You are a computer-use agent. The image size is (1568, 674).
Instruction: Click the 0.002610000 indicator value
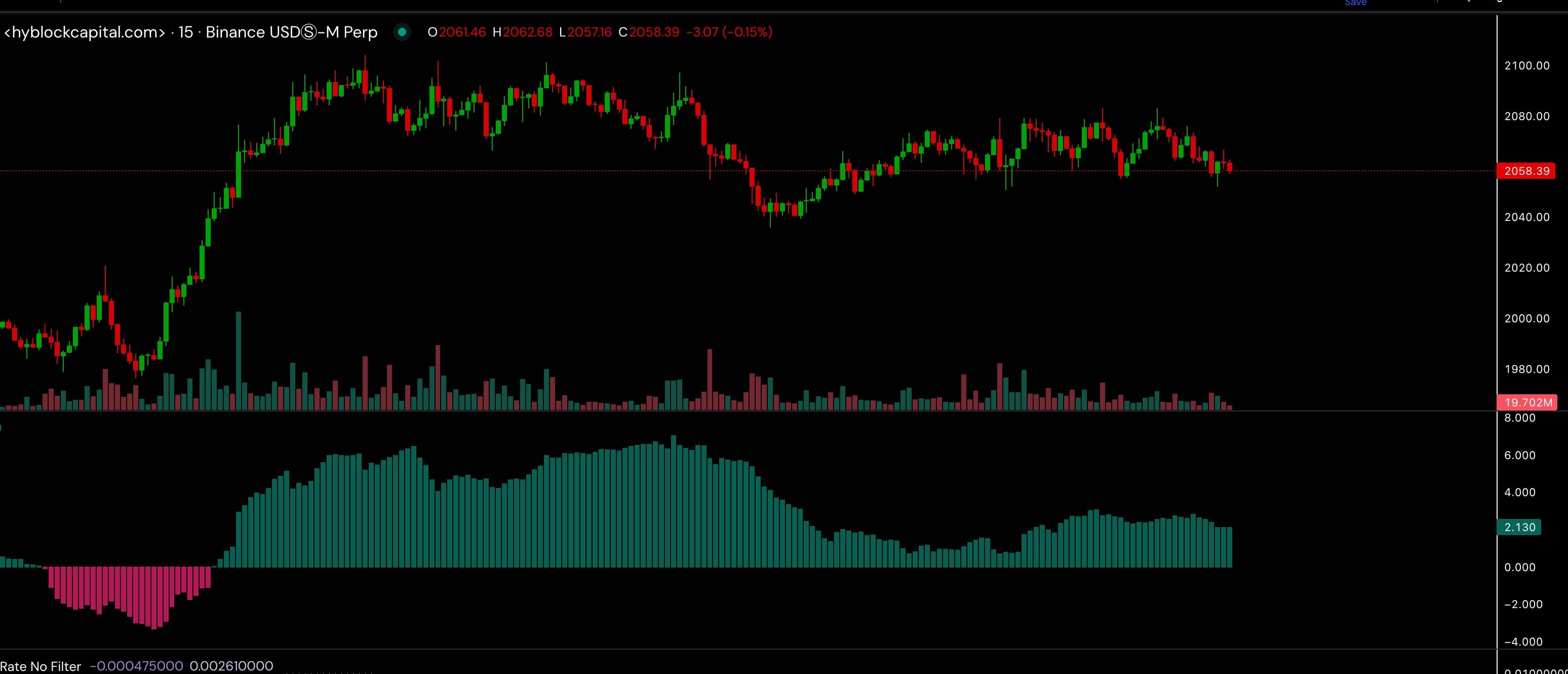tap(231, 666)
